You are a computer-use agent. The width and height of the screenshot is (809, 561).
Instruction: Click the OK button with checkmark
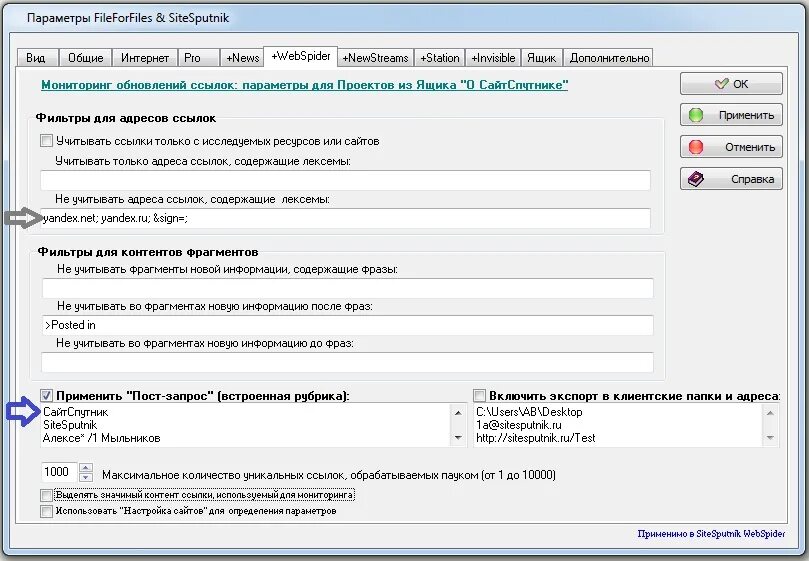tap(731, 84)
